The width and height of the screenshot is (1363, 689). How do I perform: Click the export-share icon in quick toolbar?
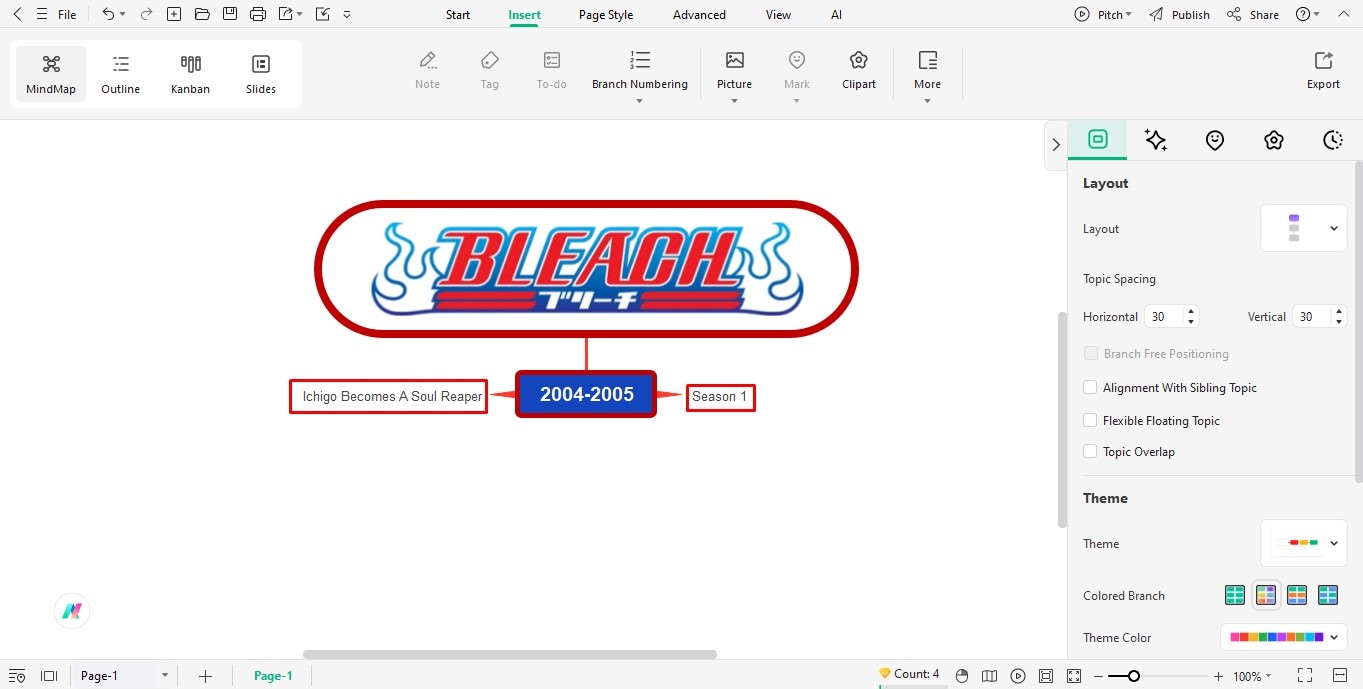(x=286, y=14)
